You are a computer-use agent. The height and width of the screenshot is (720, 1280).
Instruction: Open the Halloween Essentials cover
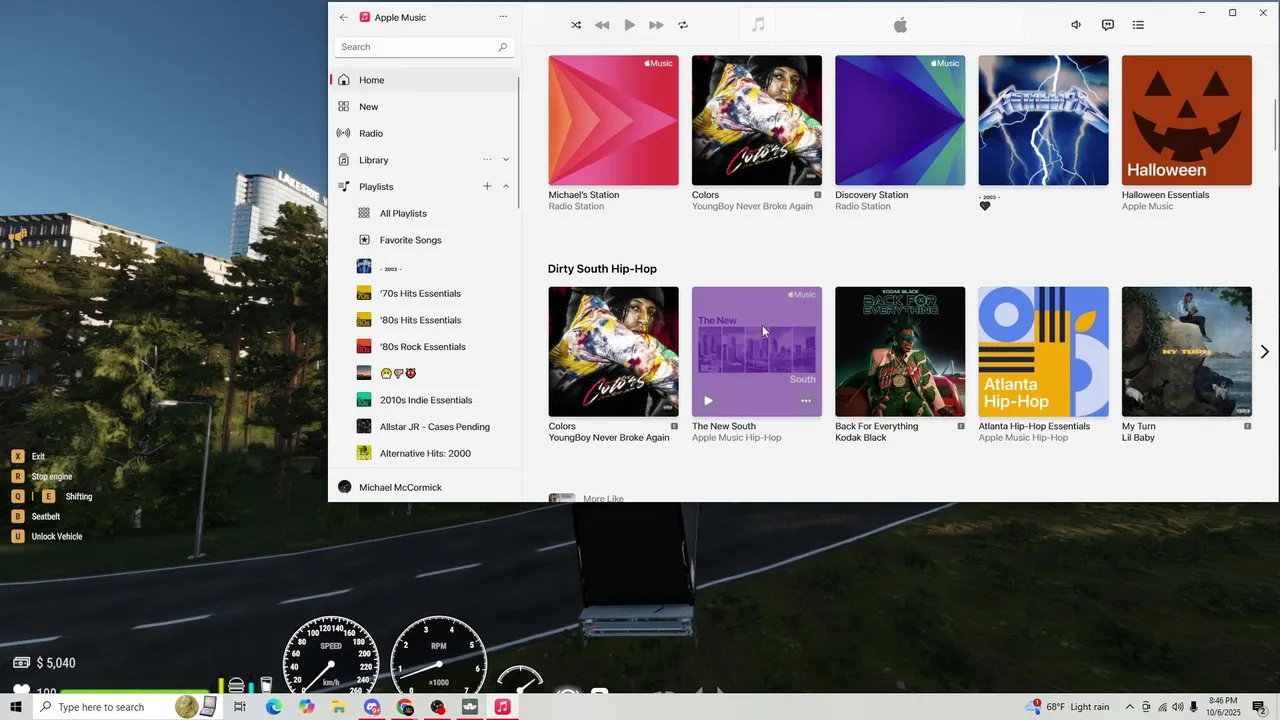[1187, 120]
